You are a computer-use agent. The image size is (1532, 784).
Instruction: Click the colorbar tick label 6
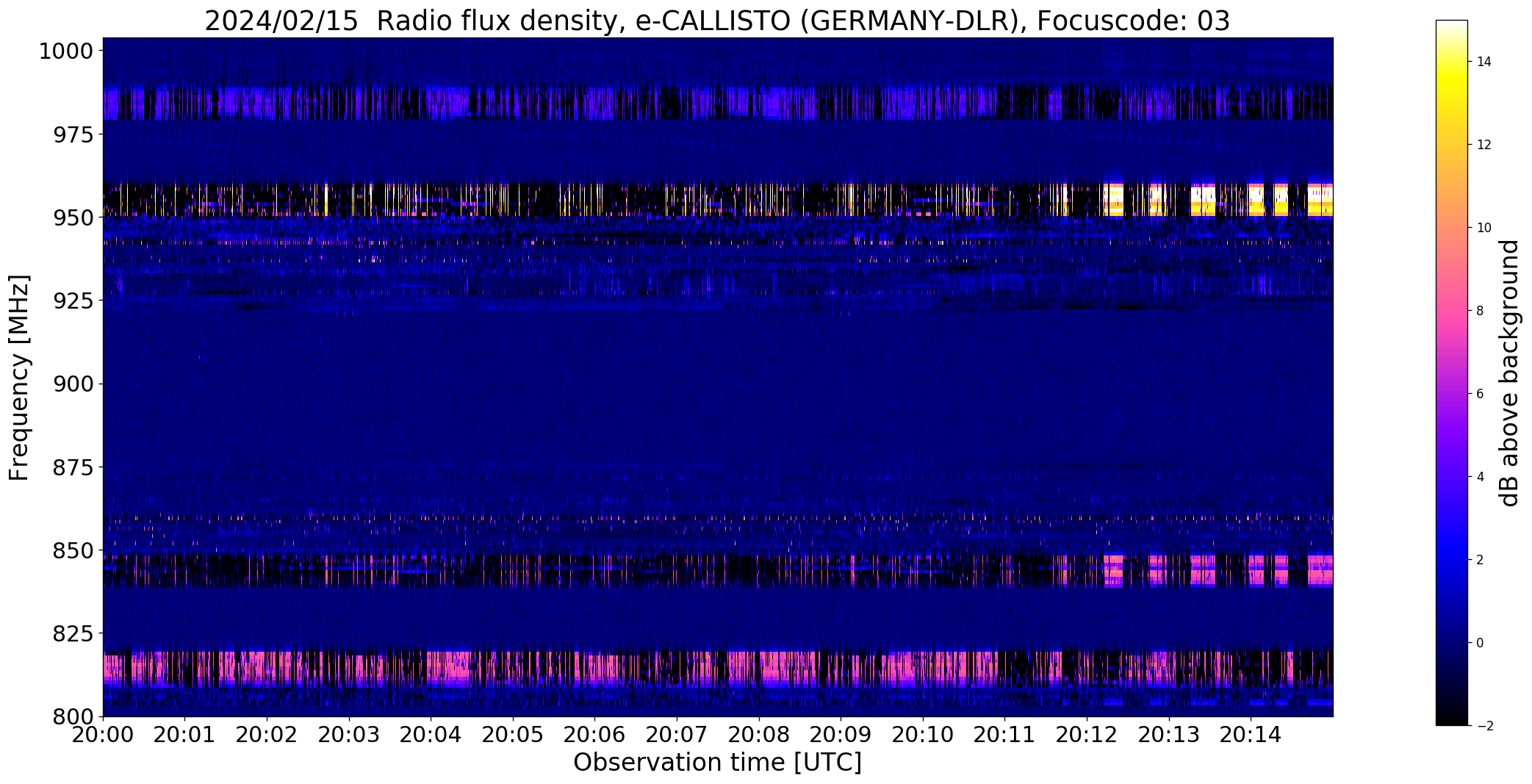pyautogui.click(x=1480, y=394)
